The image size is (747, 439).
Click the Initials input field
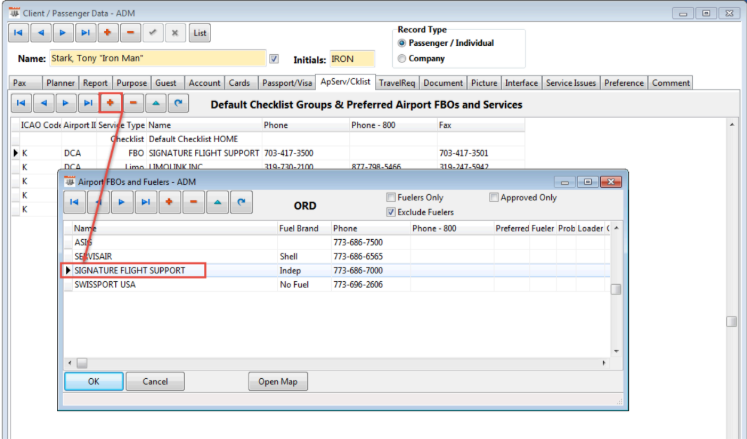tap(351, 59)
